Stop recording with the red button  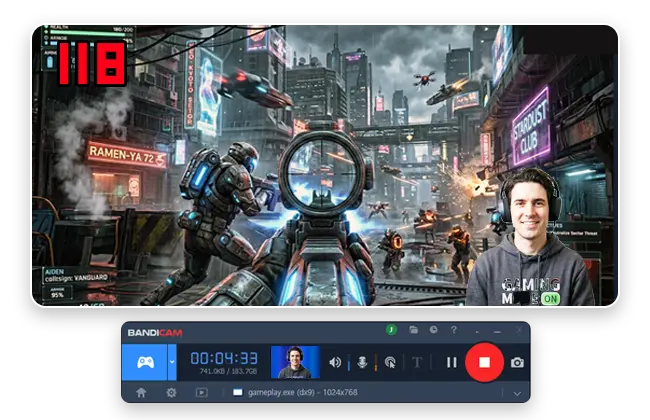tap(484, 362)
